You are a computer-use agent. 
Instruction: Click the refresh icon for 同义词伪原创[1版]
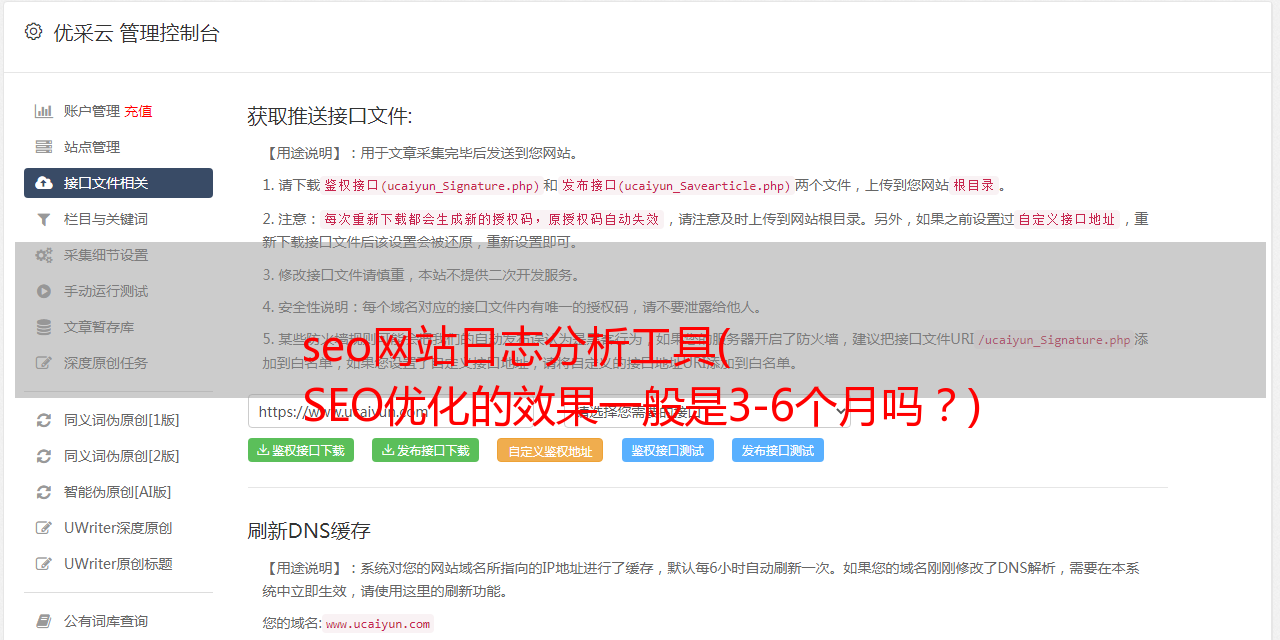tap(44, 420)
